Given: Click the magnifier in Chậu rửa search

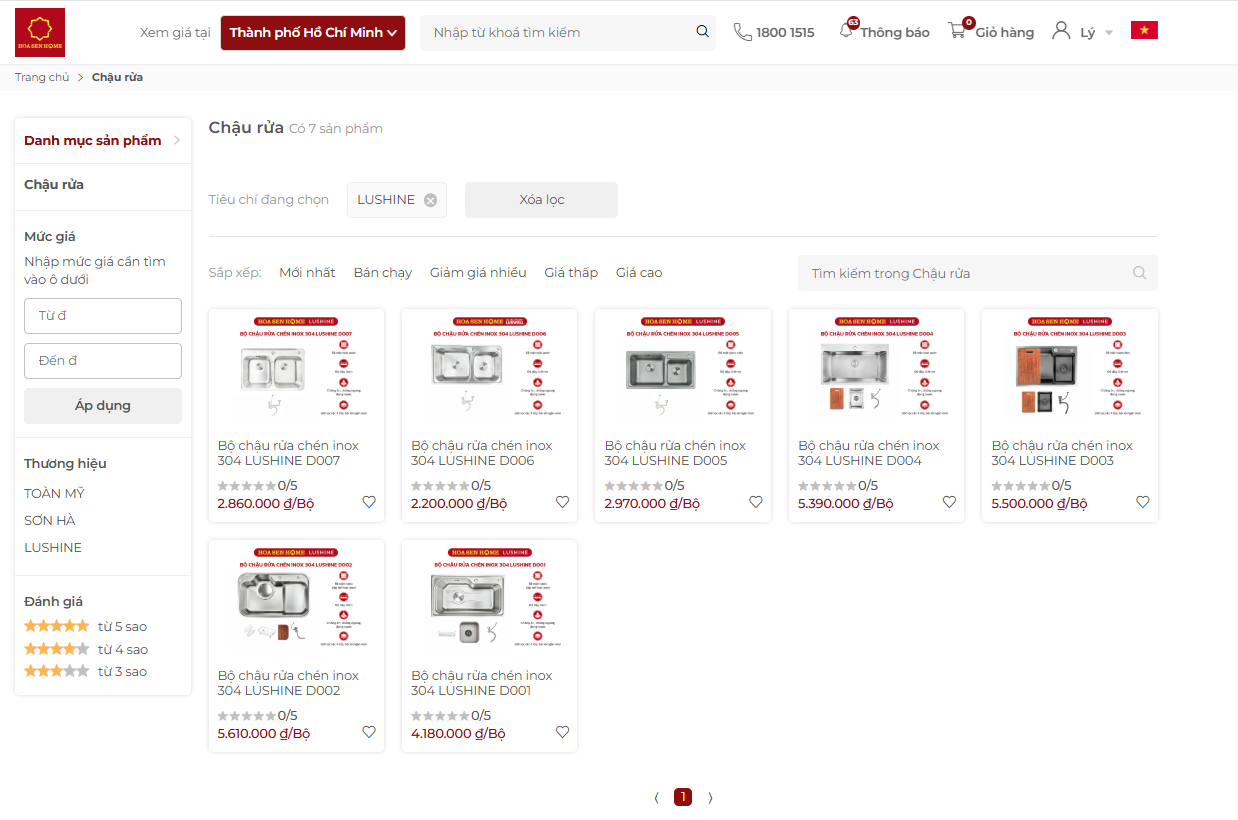Looking at the screenshot, I should pyautogui.click(x=1139, y=273).
